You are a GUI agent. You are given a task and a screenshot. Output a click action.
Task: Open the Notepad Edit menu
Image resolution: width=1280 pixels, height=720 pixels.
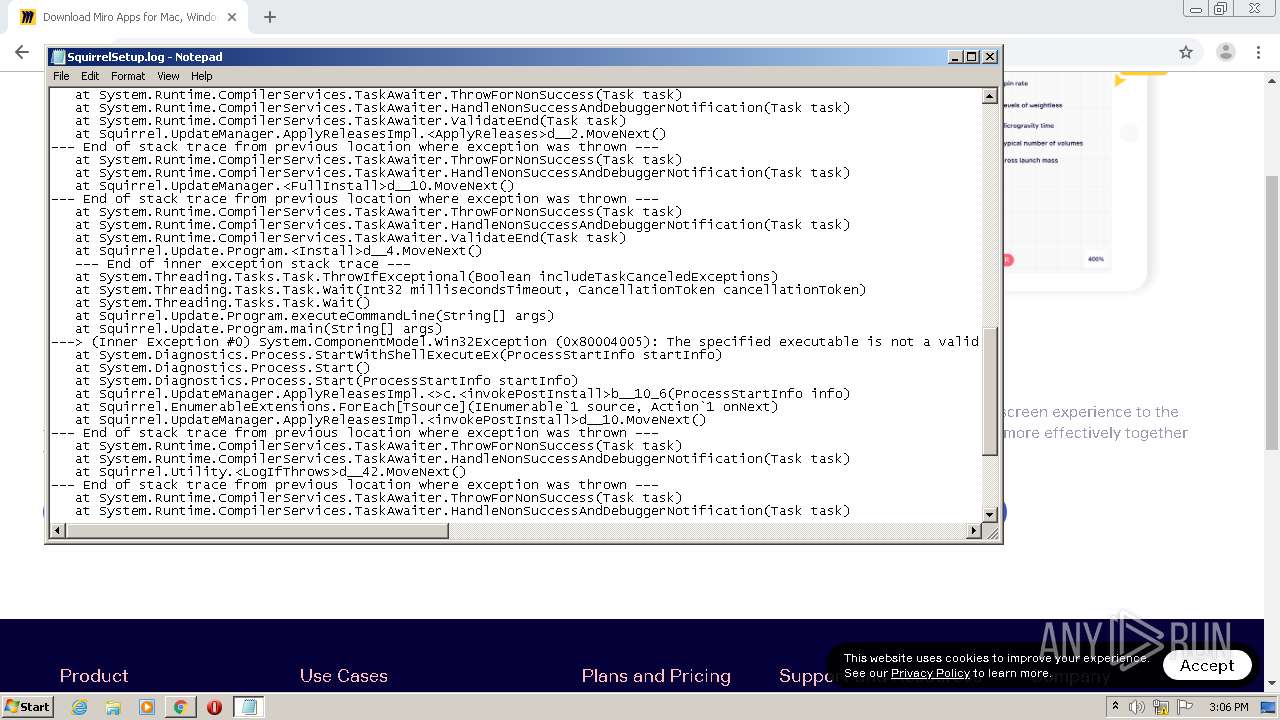point(90,76)
